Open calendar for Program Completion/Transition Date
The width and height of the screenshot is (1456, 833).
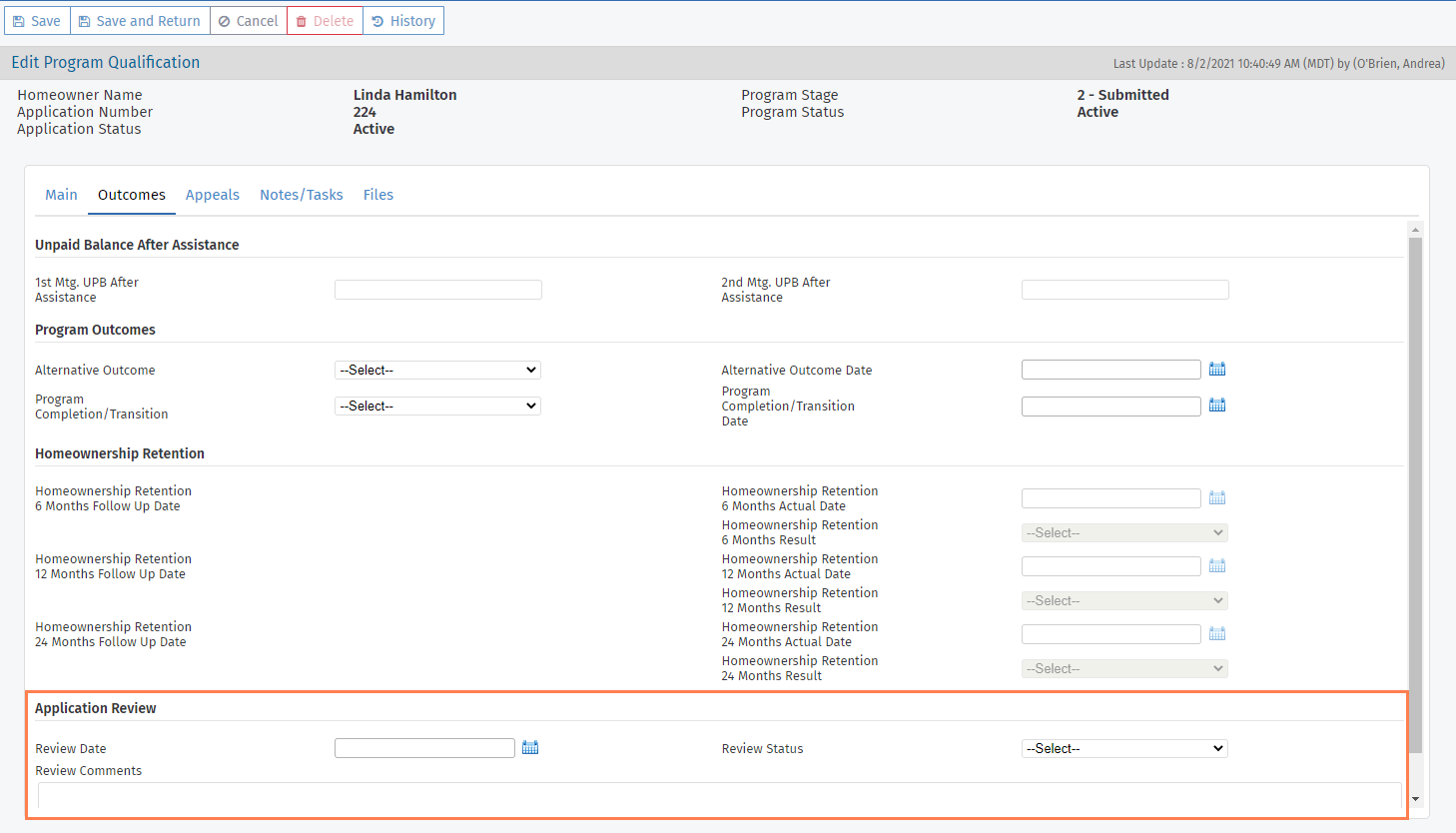click(1216, 406)
